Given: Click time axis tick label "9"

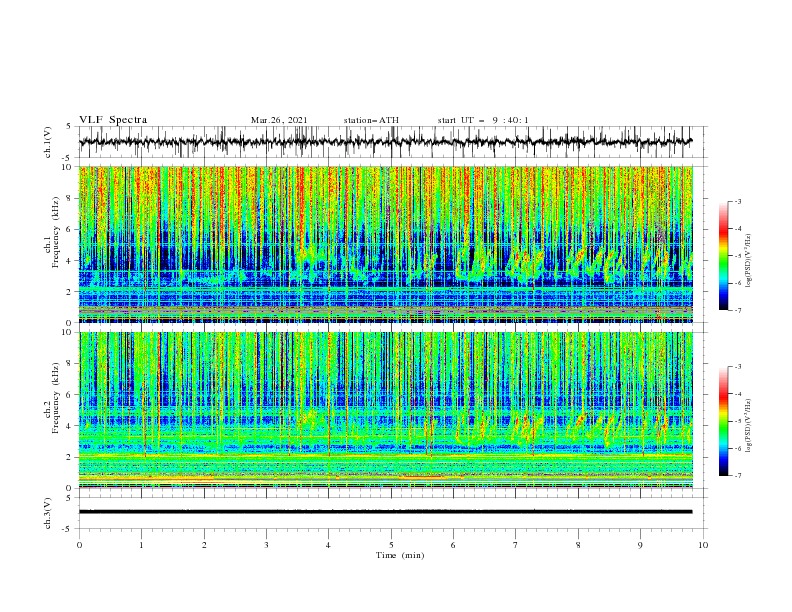Looking at the screenshot, I should pyautogui.click(x=640, y=545).
